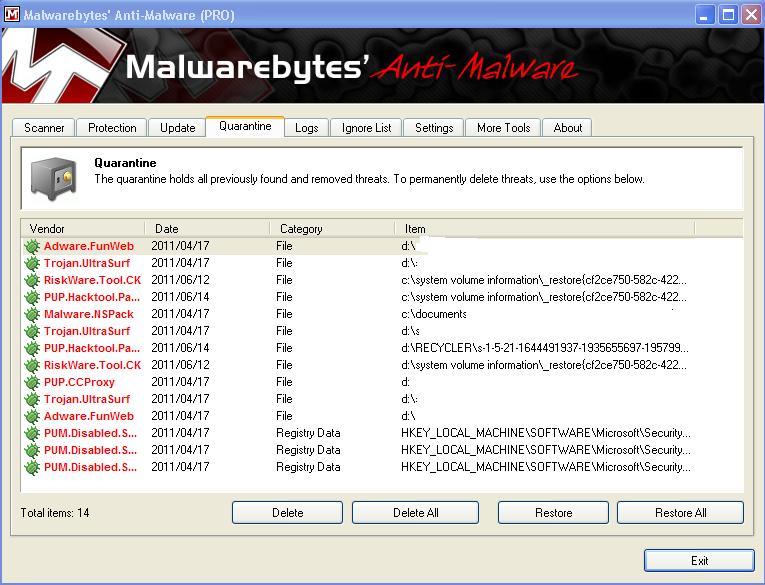Image resolution: width=765 pixels, height=585 pixels.
Task: Maximize the Anti-Malware window
Action: tap(728, 15)
